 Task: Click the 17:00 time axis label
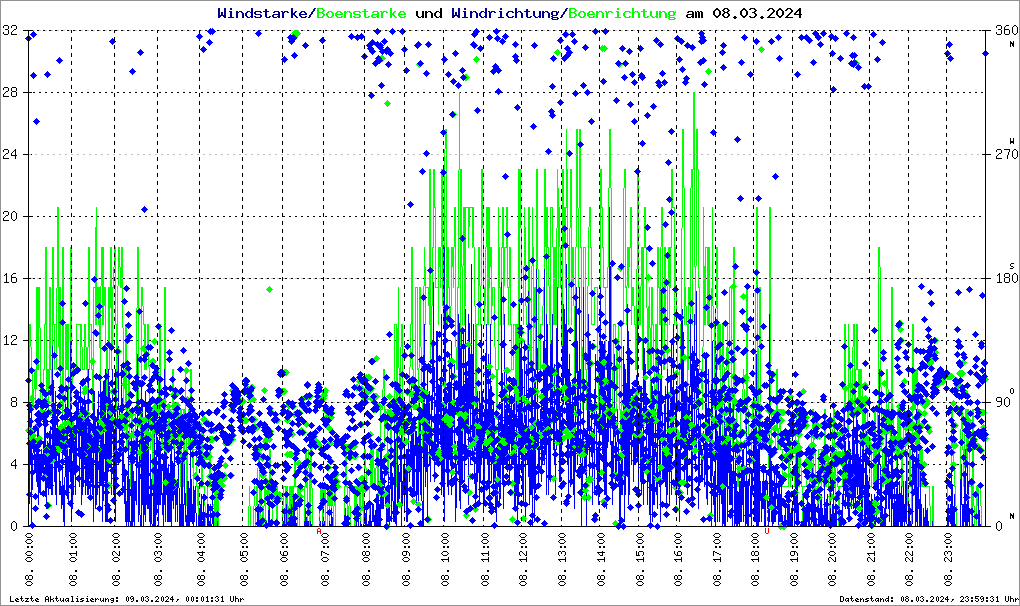coord(717,559)
